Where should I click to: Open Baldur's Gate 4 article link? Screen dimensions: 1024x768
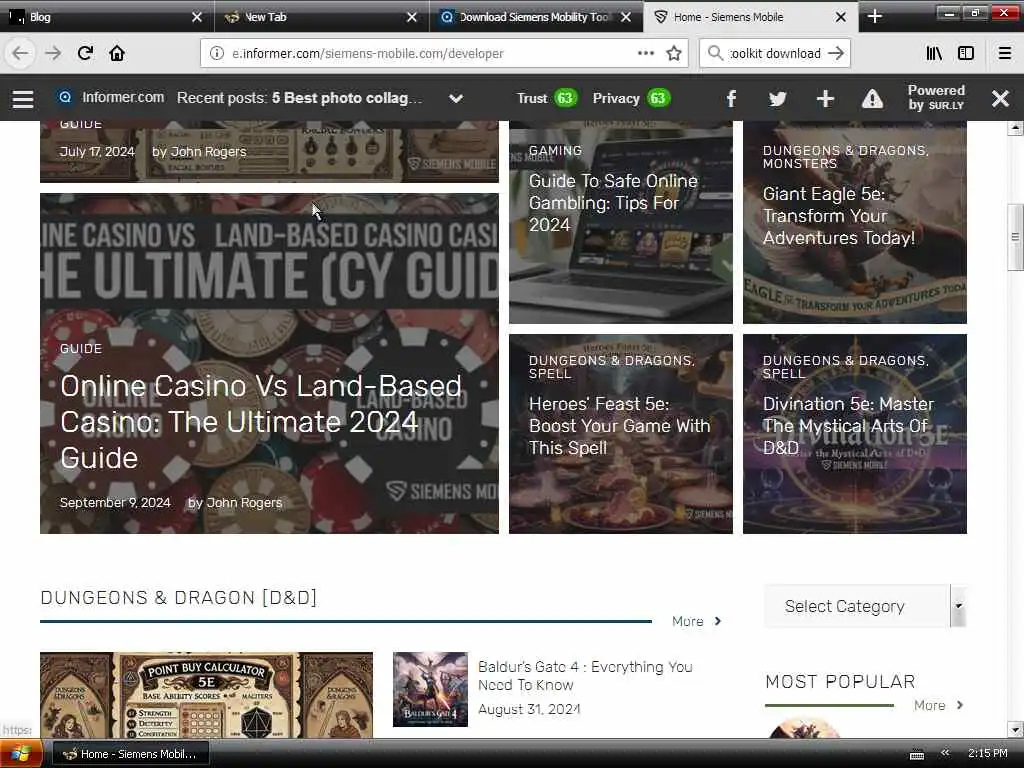[x=585, y=675]
